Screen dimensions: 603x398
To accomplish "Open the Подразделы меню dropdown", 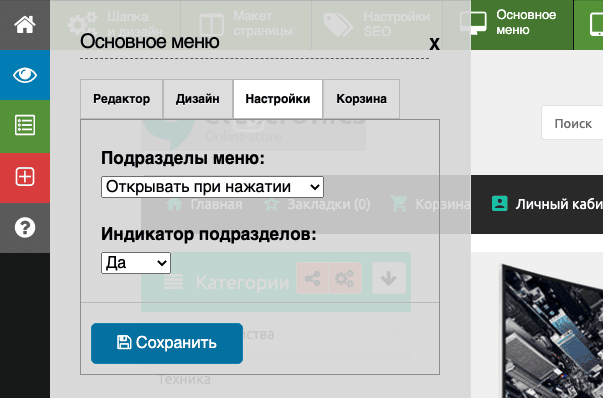I will click(212, 187).
